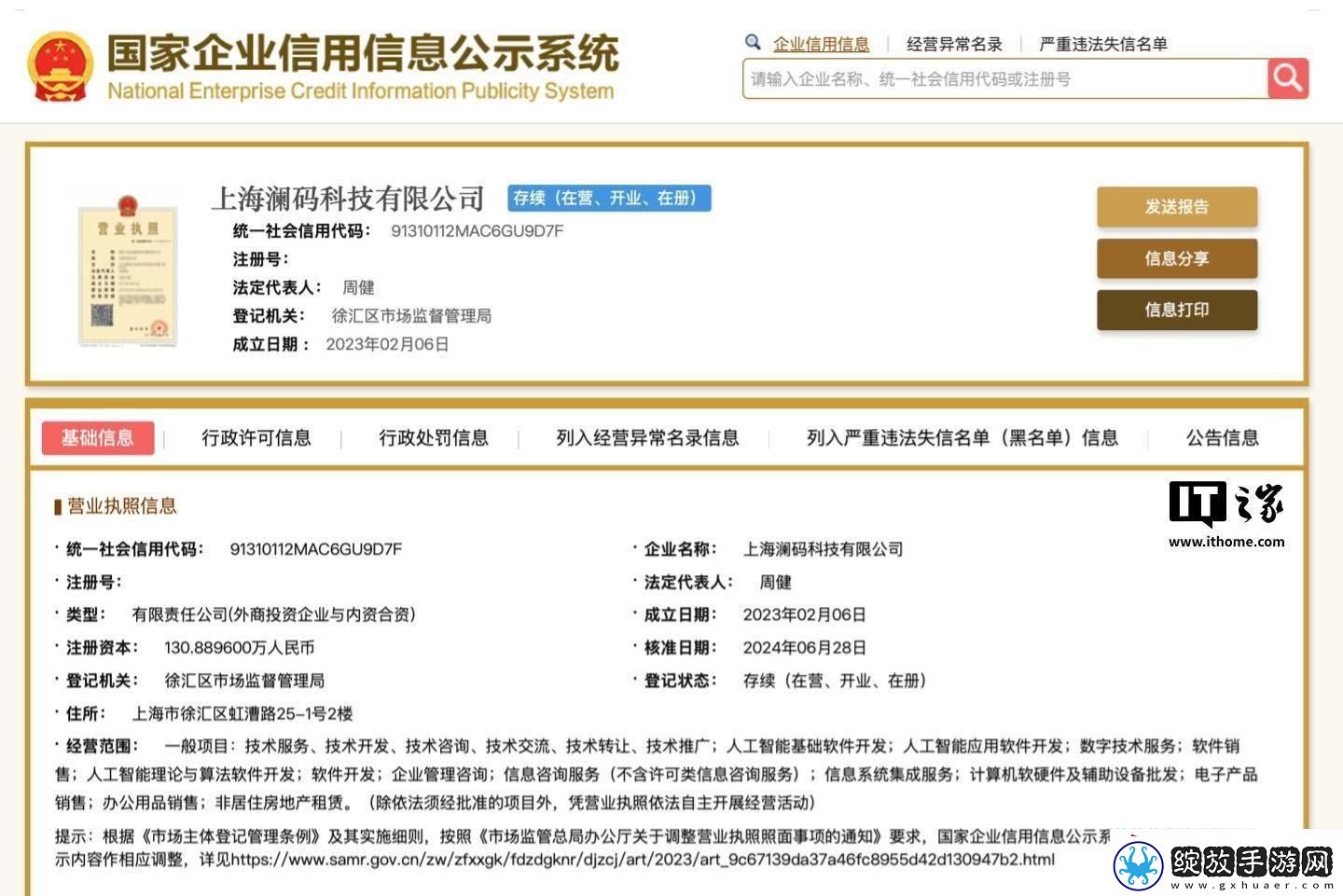Click the 成立日期 value 2023年02月06日 in header card
This screenshot has width=1343, height=896.
click(x=387, y=344)
